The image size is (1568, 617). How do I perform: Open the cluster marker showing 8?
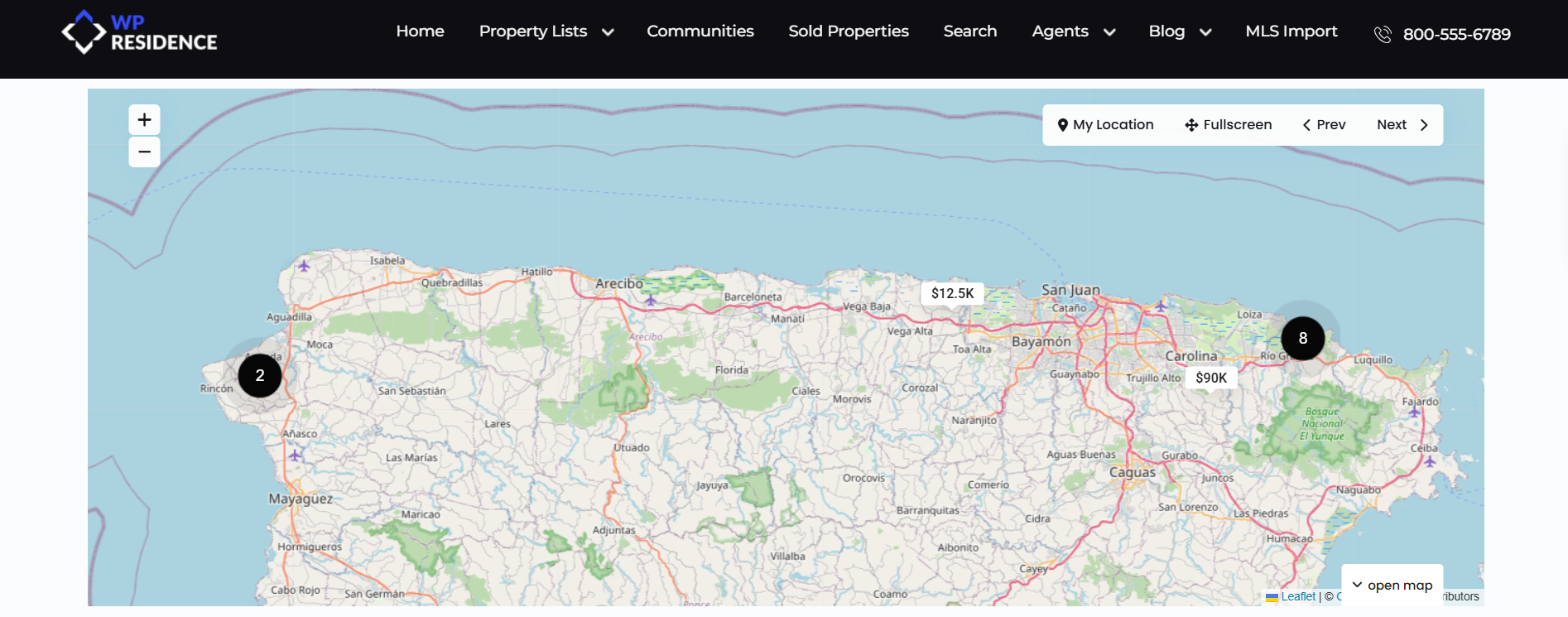pyautogui.click(x=1302, y=339)
